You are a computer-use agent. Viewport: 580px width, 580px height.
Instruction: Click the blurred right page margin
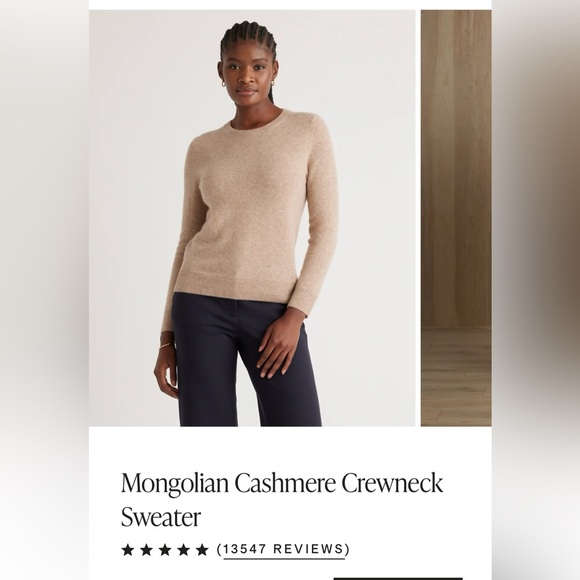tap(536, 290)
